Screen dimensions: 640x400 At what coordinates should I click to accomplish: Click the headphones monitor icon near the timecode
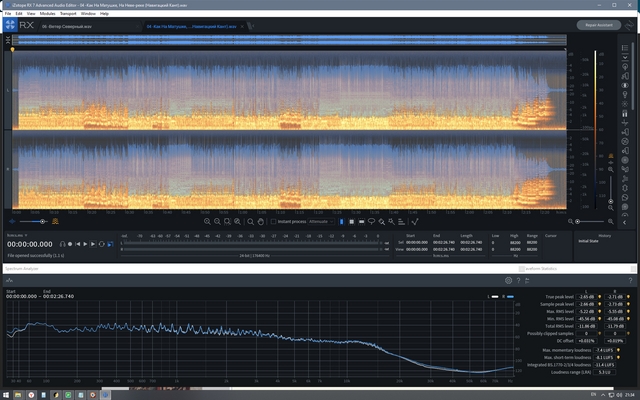click(x=62, y=244)
